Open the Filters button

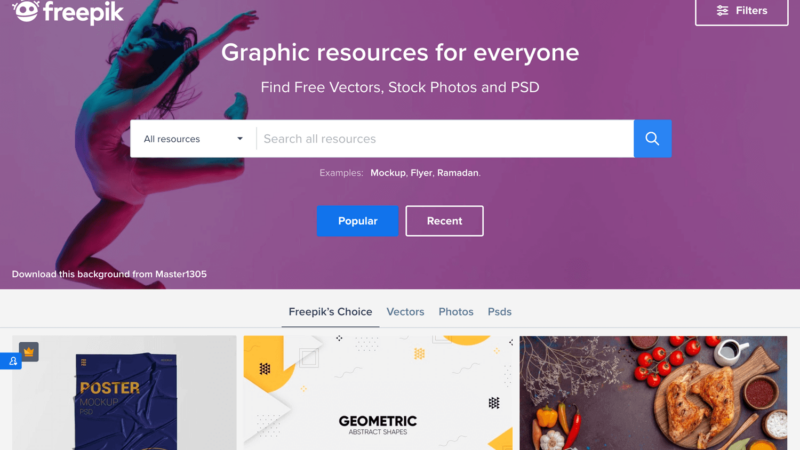(741, 11)
